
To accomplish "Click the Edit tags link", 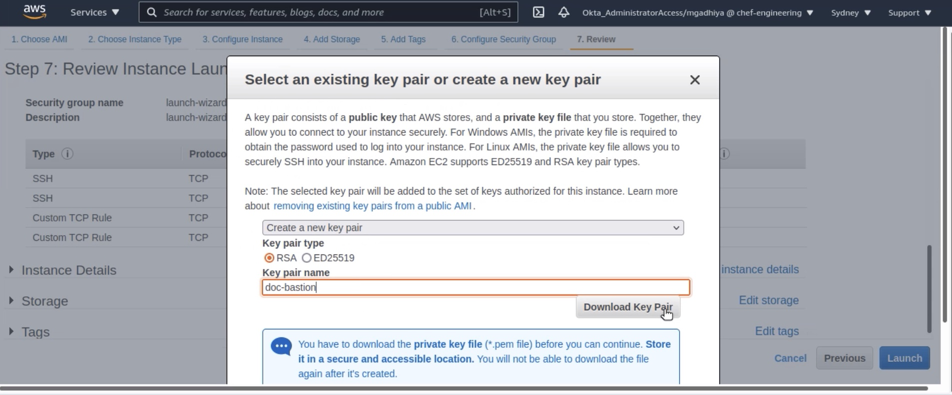I will point(777,331).
